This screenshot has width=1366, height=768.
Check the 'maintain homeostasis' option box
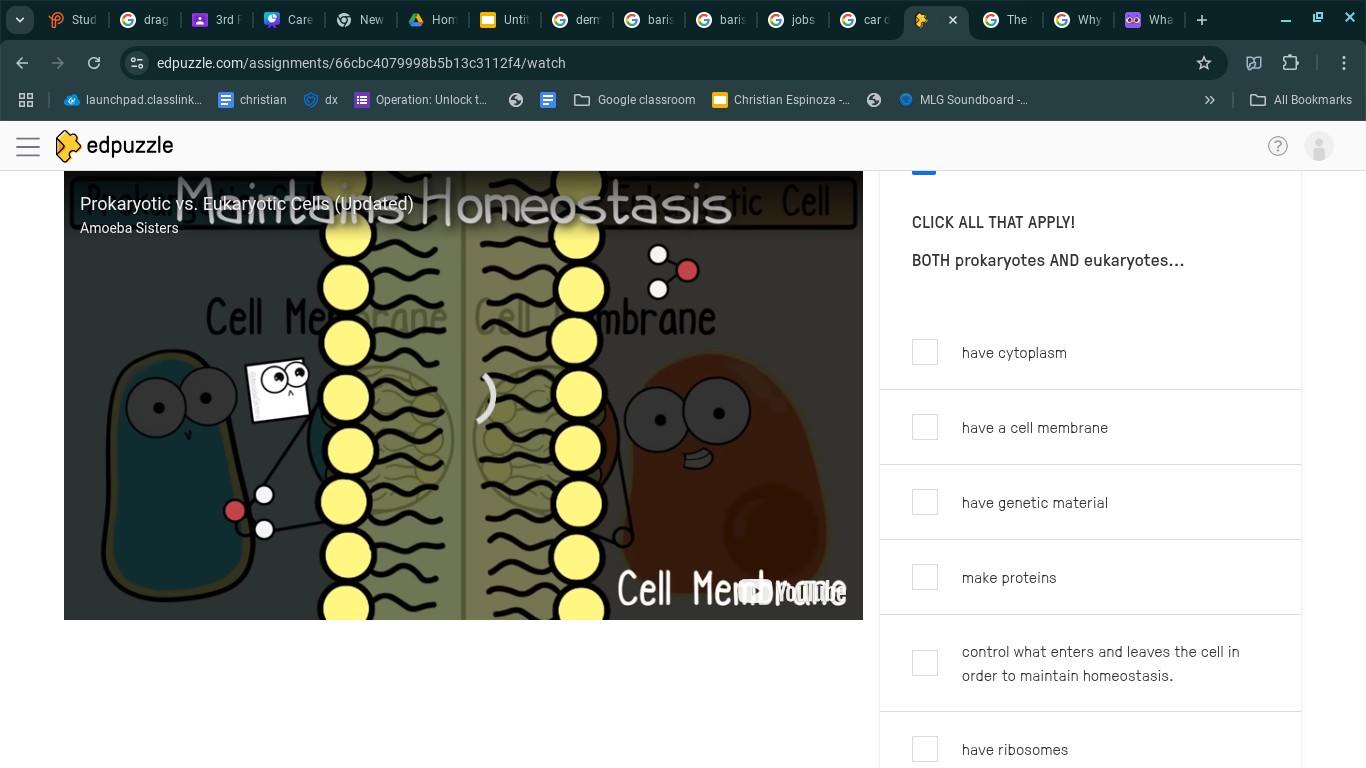(925, 663)
